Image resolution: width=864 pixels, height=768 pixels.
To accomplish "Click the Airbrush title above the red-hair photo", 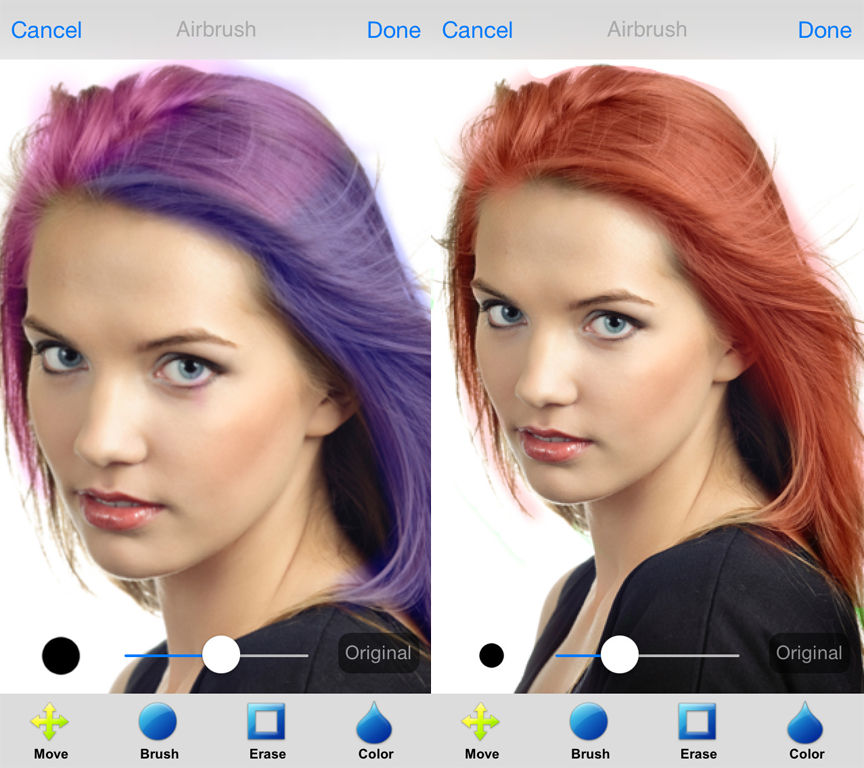I will coord(647,30).
